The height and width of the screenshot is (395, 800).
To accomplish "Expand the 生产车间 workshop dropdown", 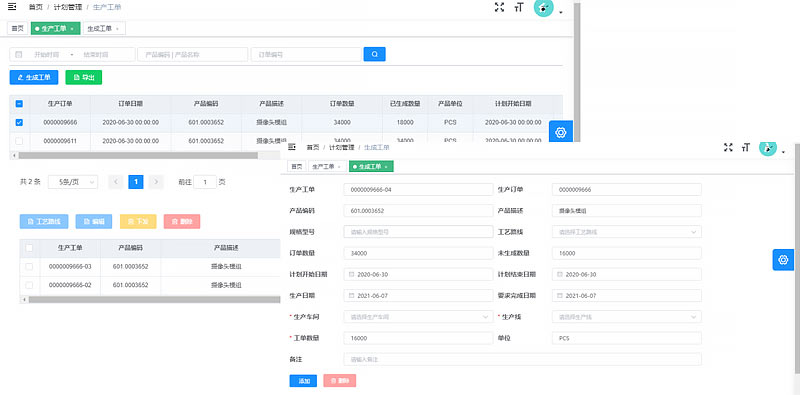I will (418, 317).
